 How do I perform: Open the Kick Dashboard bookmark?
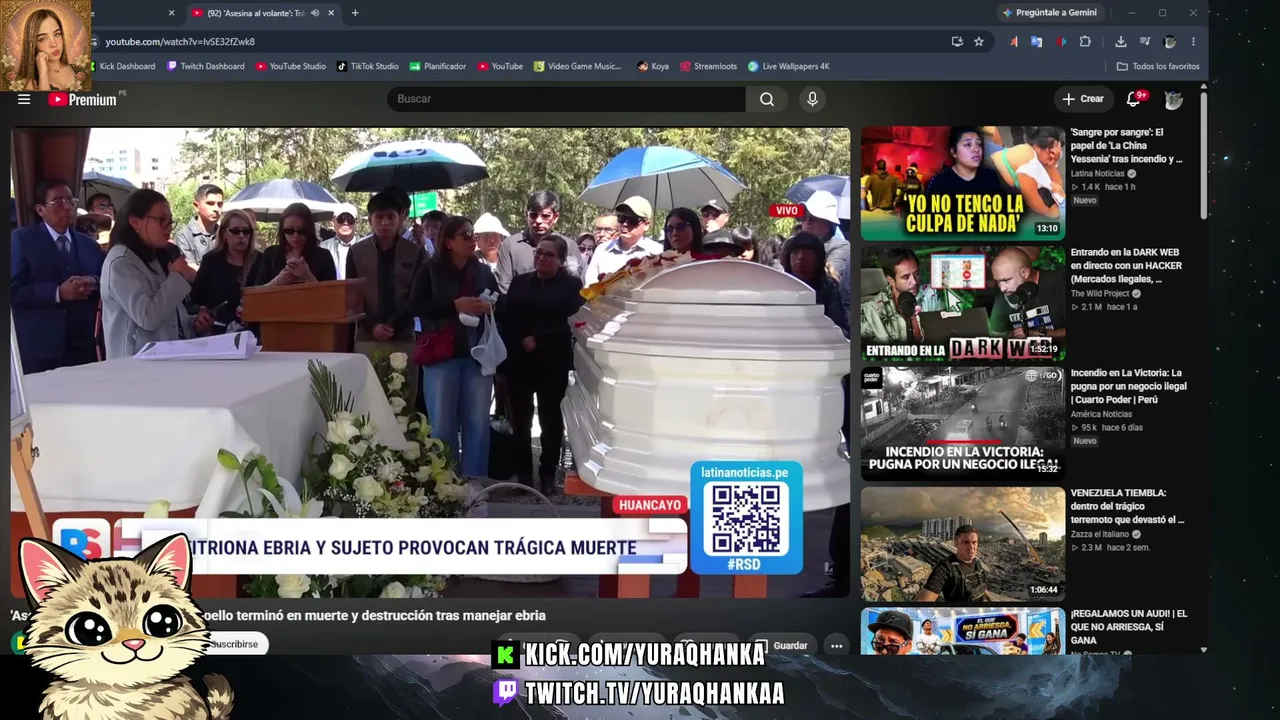point(121,66)
